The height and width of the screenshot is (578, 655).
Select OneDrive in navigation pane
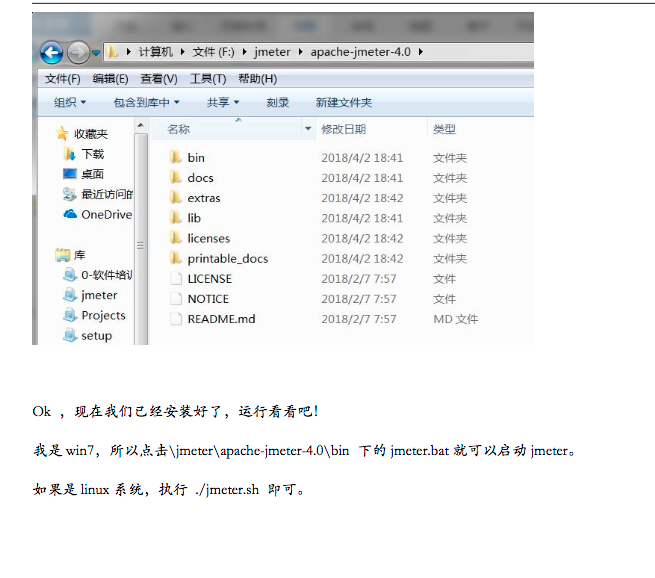pos(107,215)
